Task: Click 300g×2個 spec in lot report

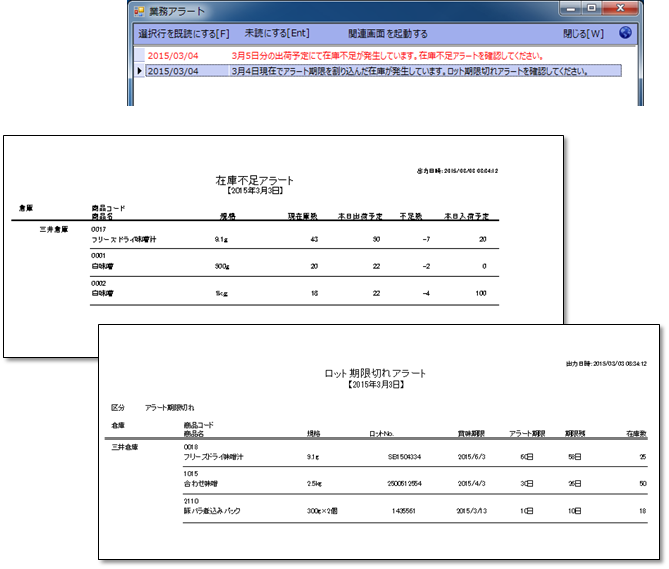Action: point(322,511)
